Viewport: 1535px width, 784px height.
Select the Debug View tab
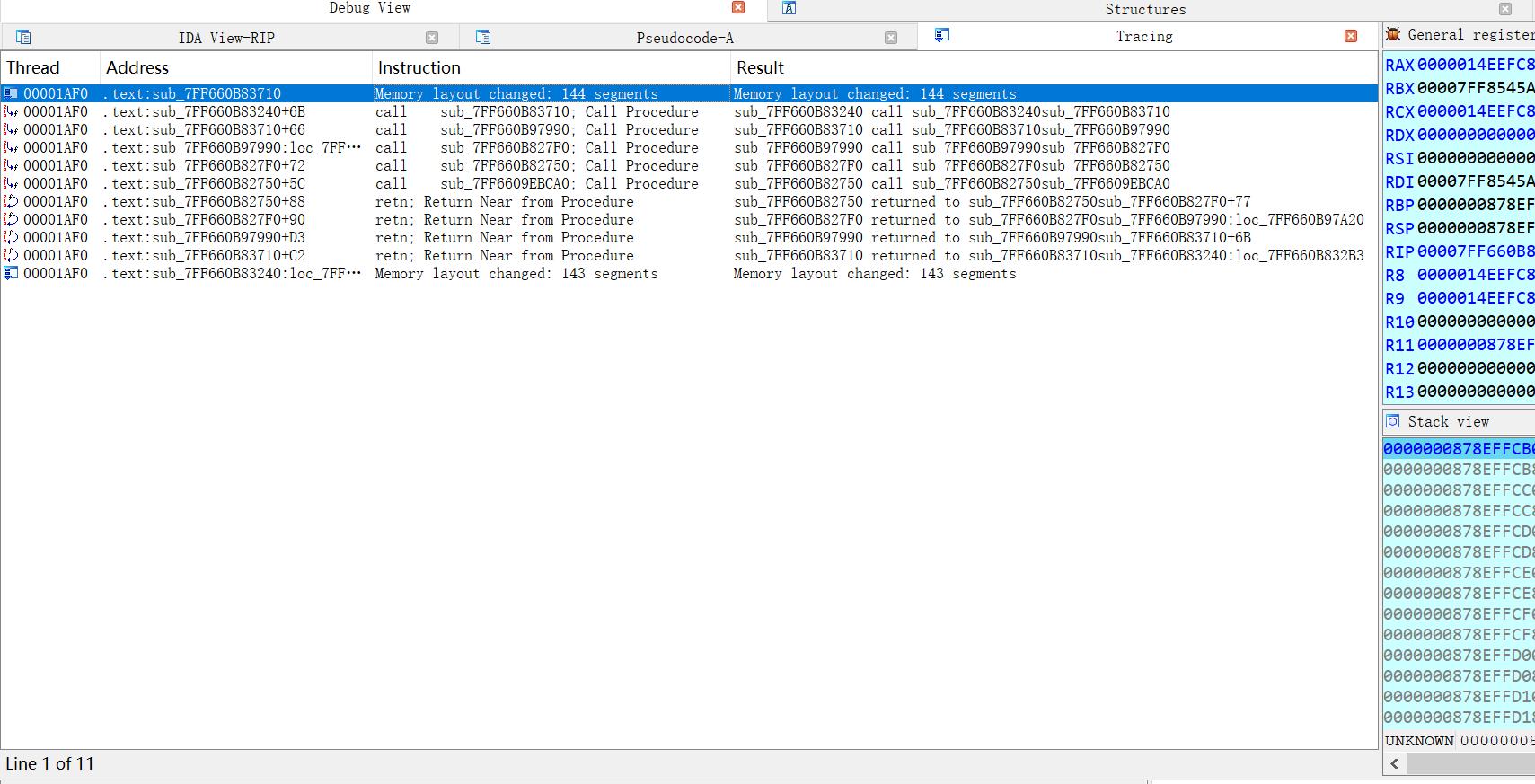pos(369,8)
